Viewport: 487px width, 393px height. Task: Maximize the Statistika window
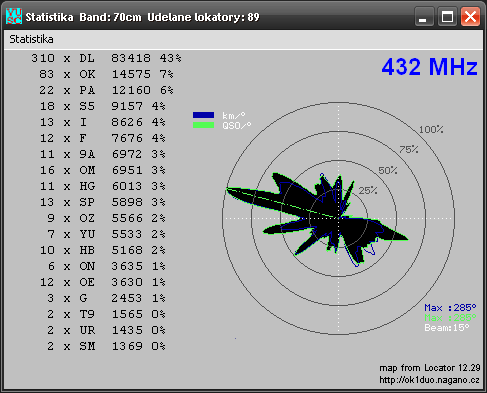[x=447, y=16]
